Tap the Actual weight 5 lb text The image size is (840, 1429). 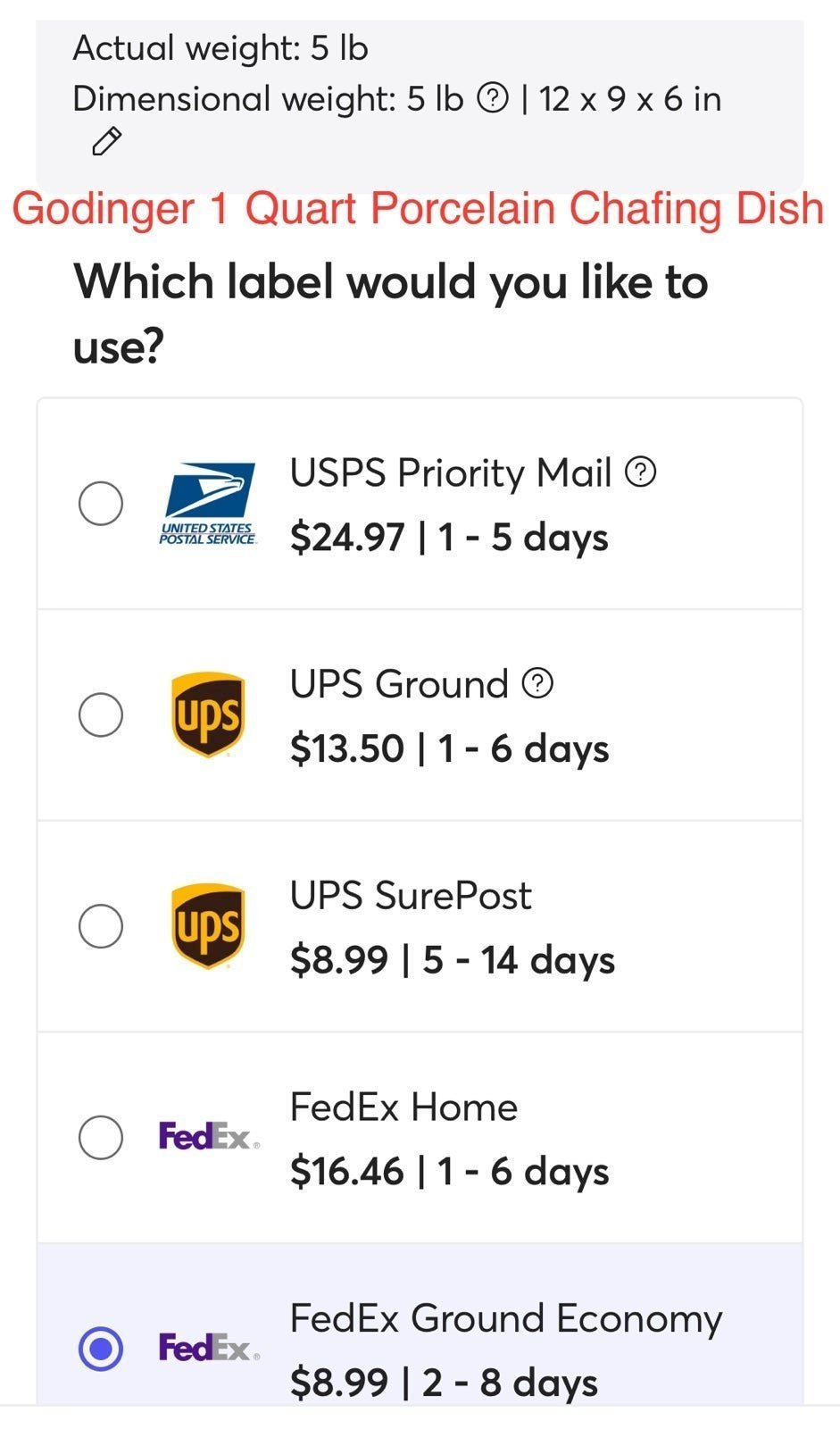[x=220, y=47]
